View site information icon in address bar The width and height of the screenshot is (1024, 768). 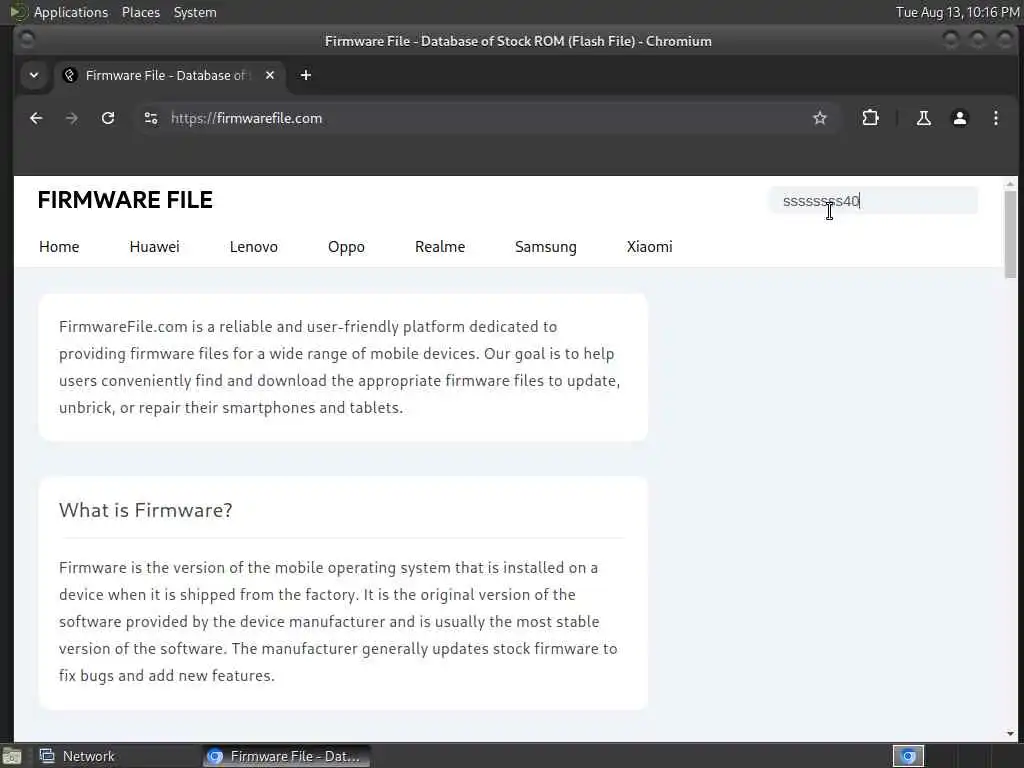tap(151, 118)
